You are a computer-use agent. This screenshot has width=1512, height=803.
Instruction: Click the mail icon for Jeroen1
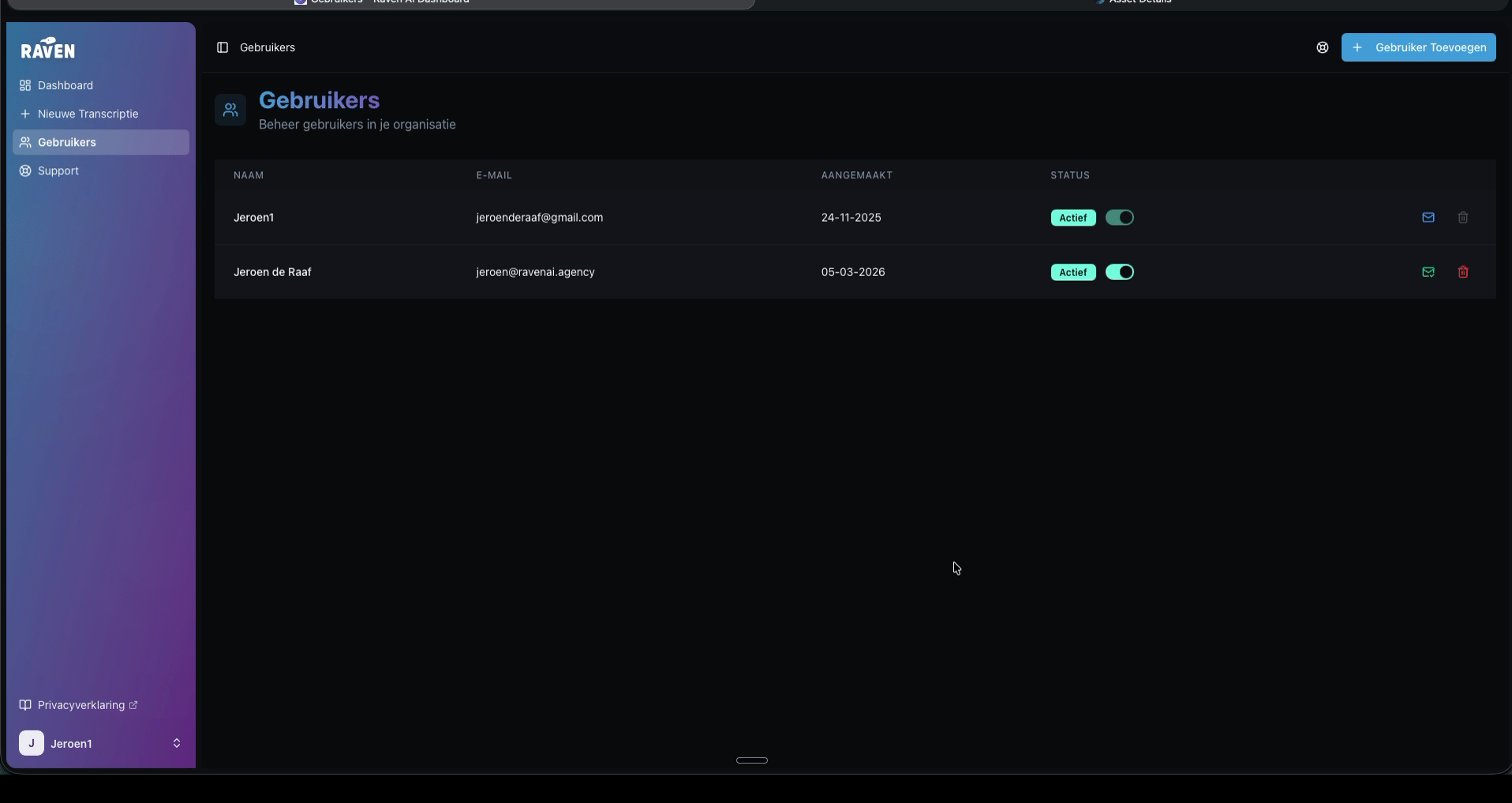(1428, 218)
